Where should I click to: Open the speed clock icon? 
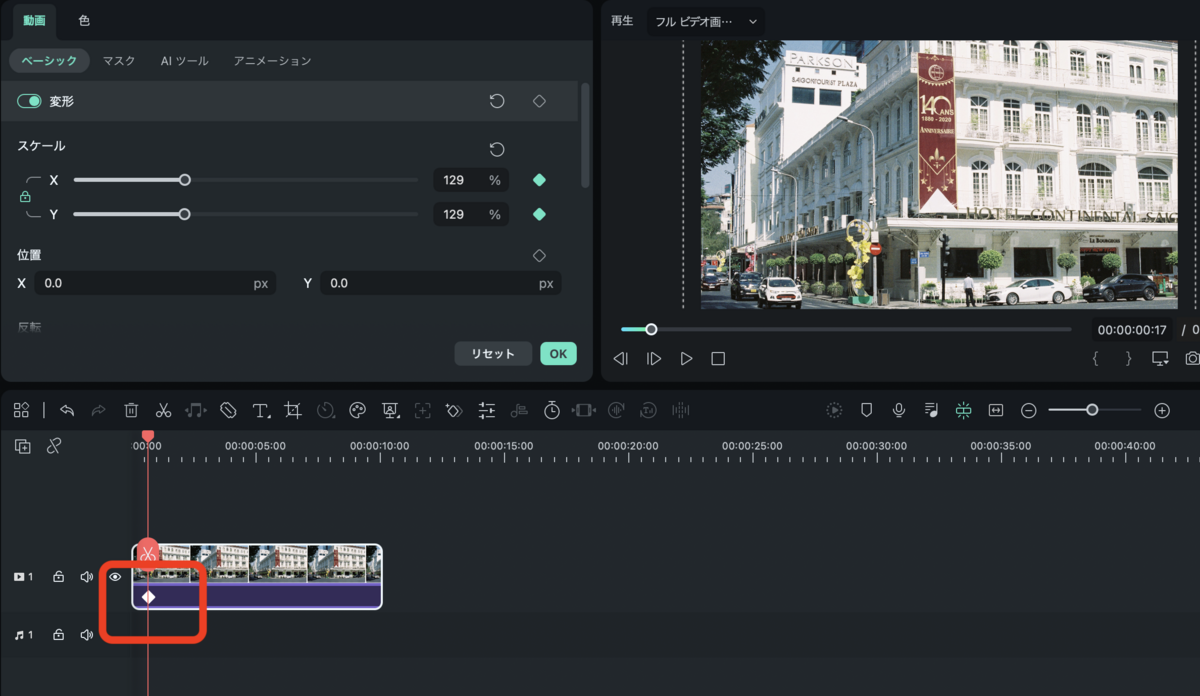point(325,410)
